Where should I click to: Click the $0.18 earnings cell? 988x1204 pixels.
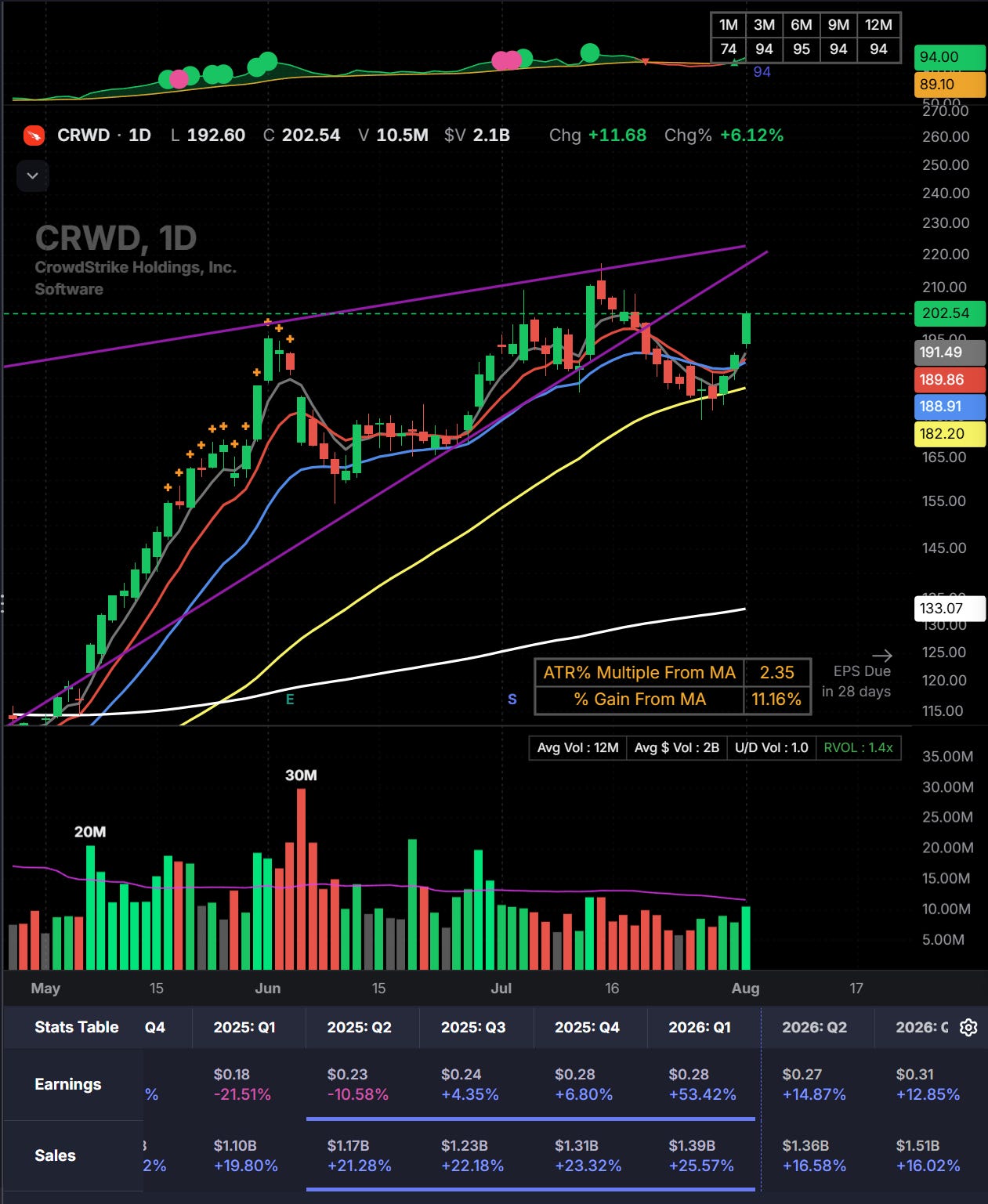click(232, 1074)
